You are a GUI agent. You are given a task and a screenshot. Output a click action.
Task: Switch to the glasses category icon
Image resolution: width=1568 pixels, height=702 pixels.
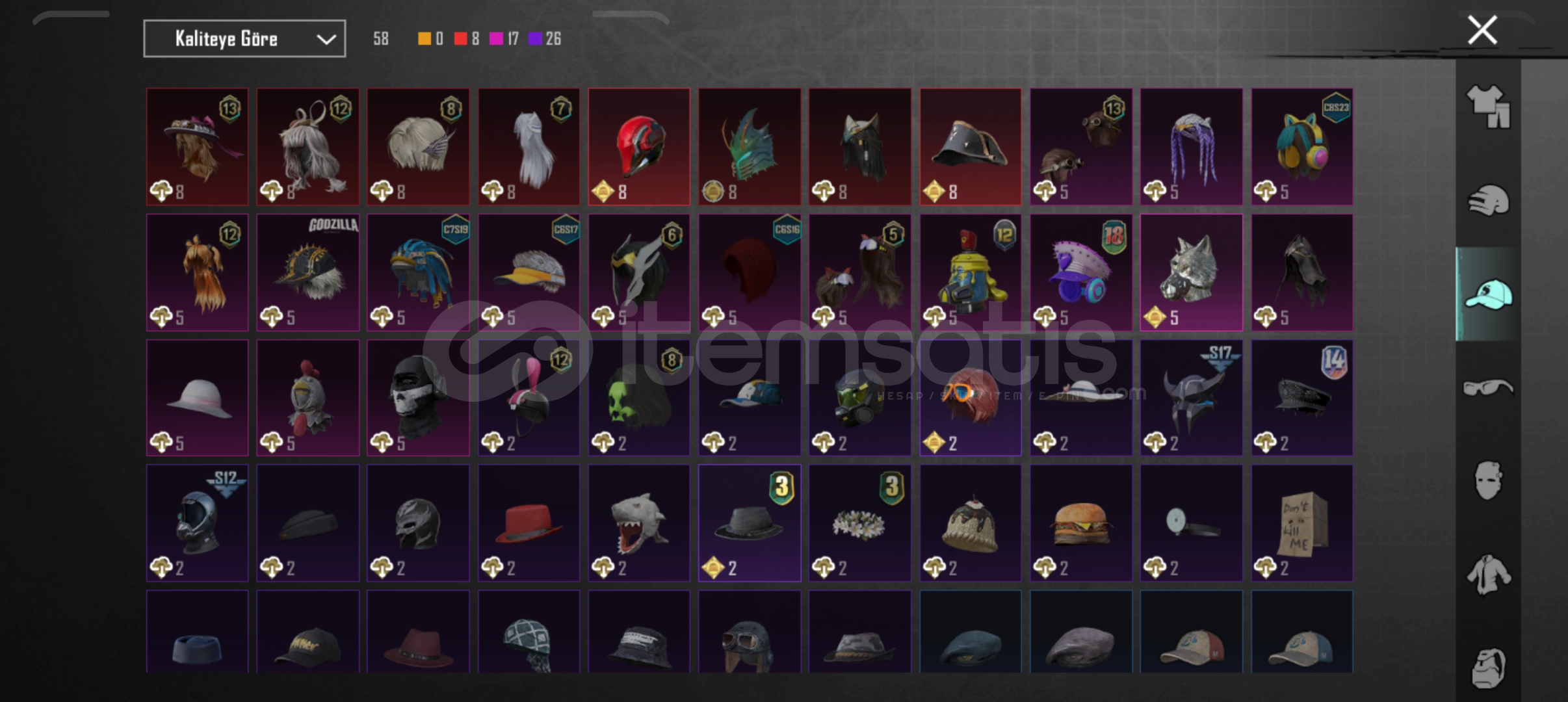1488,388
